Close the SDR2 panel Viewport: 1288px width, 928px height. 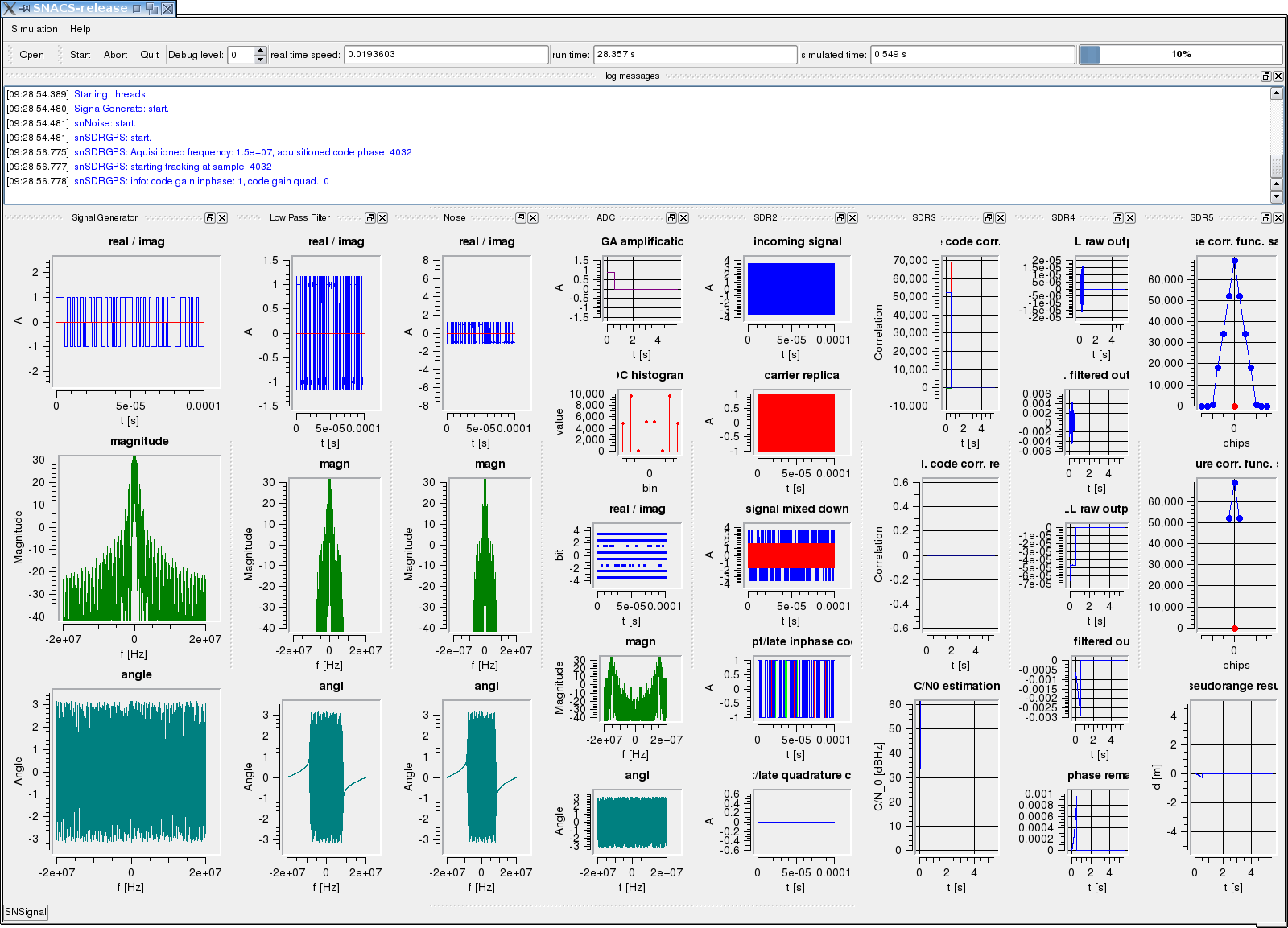(852, 218)
